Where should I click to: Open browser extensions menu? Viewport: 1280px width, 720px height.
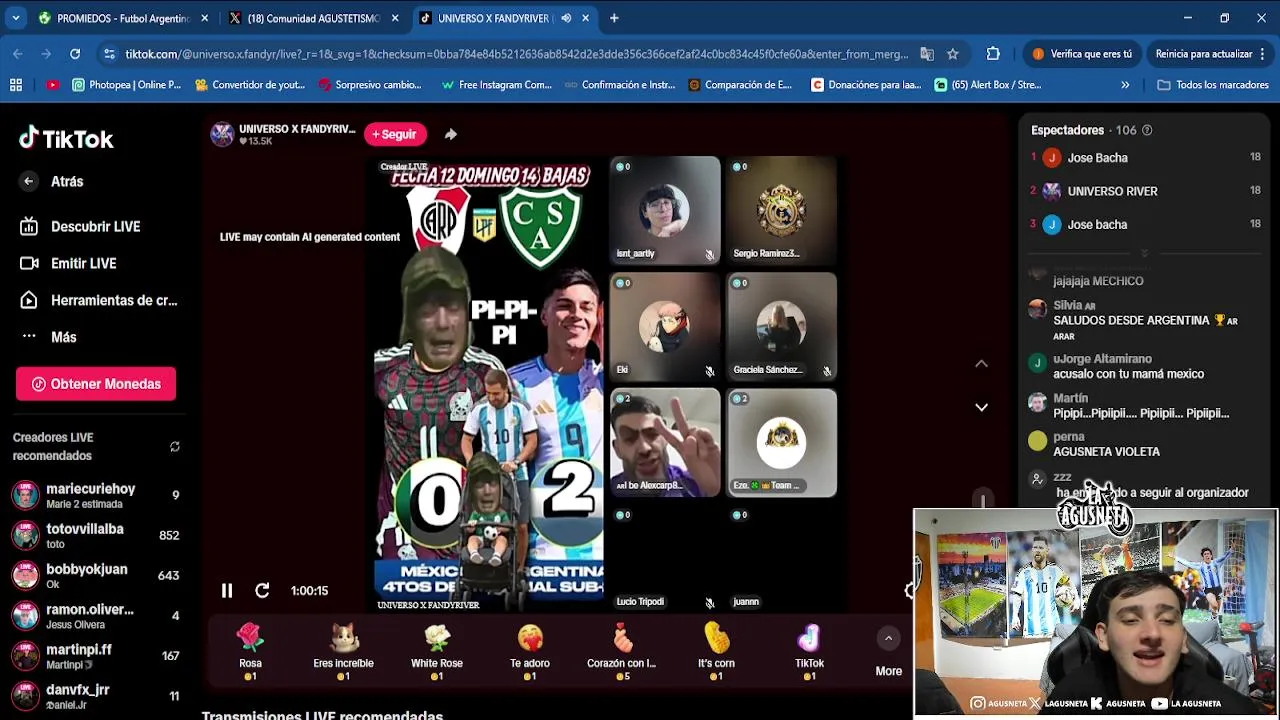click(x=993, y=54)
